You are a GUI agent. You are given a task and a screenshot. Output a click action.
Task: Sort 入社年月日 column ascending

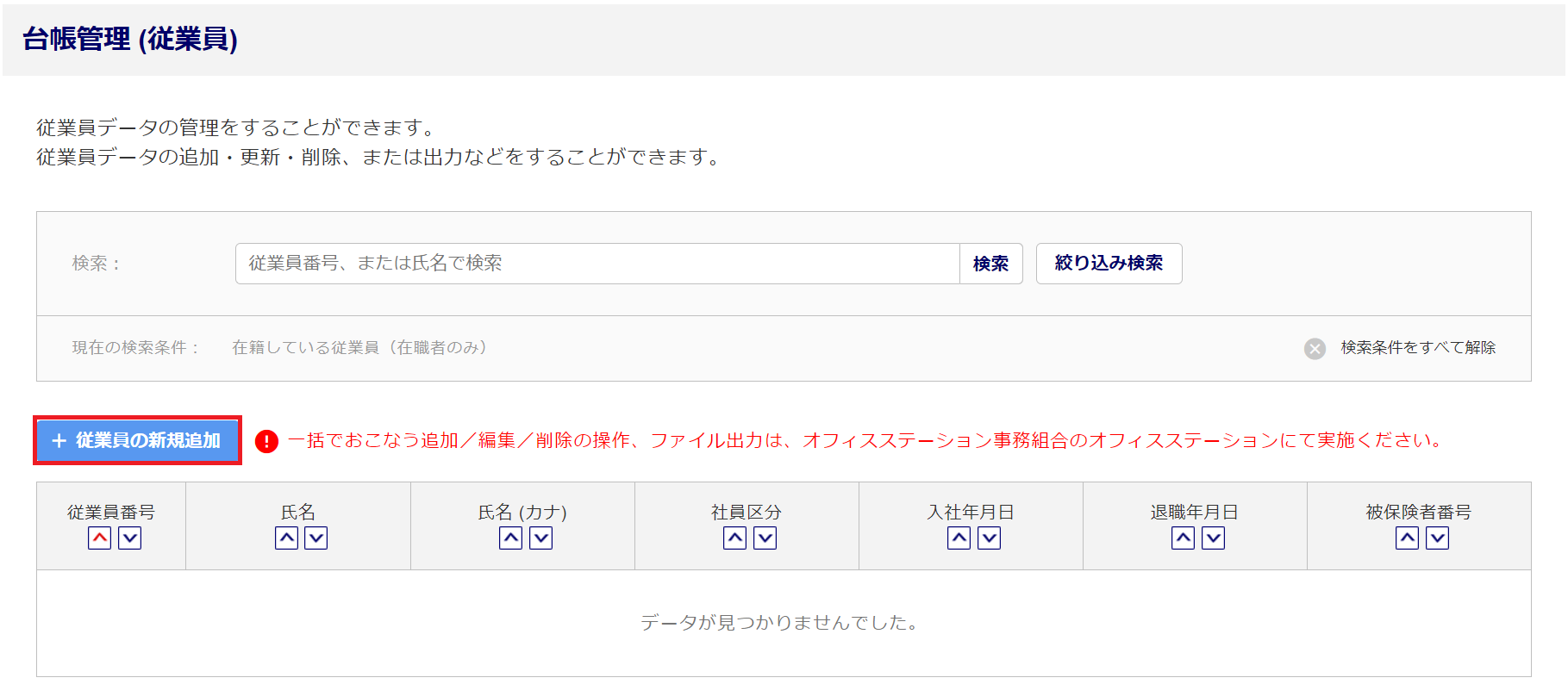(x=959, y=538)
